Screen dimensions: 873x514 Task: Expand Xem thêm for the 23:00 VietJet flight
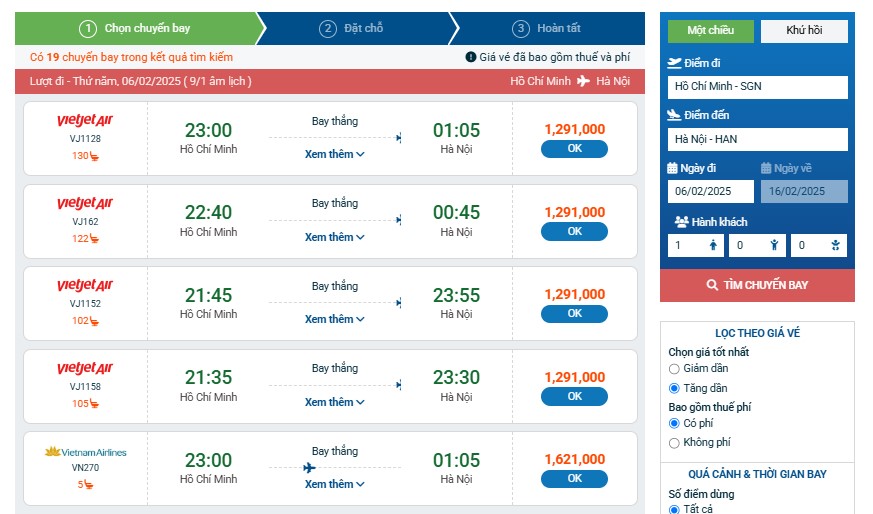[x=335, y=154]
